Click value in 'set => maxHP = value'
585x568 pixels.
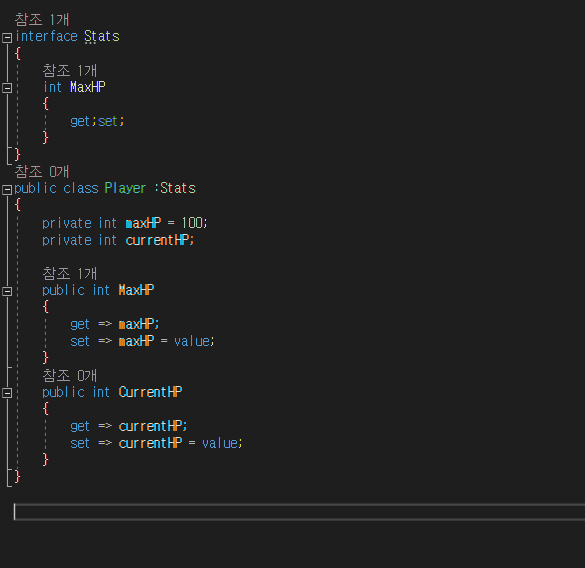pos(192,341)
